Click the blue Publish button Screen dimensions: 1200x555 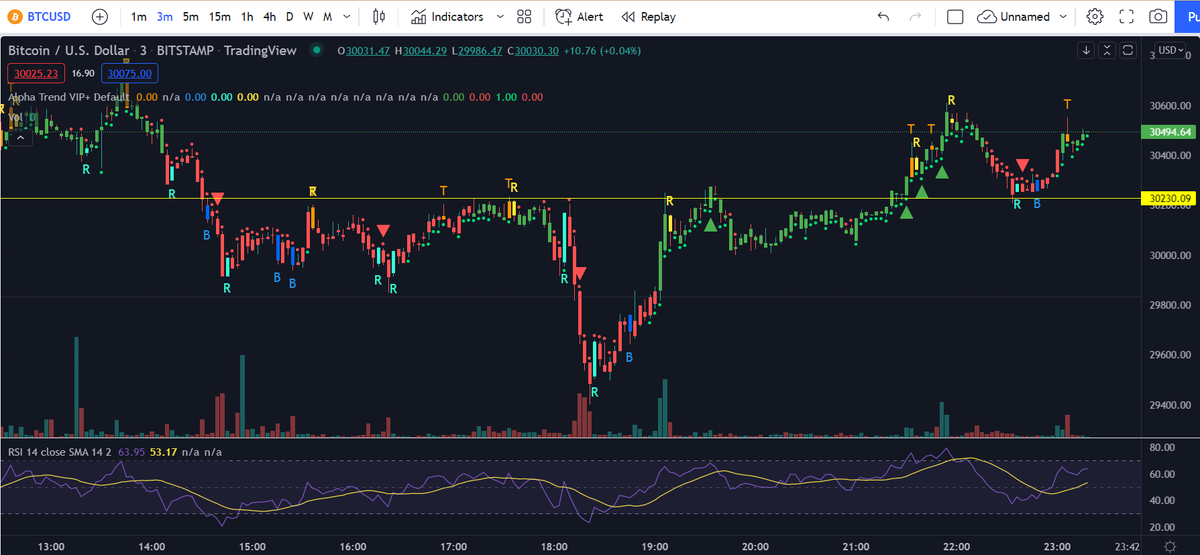[1188, 17]
